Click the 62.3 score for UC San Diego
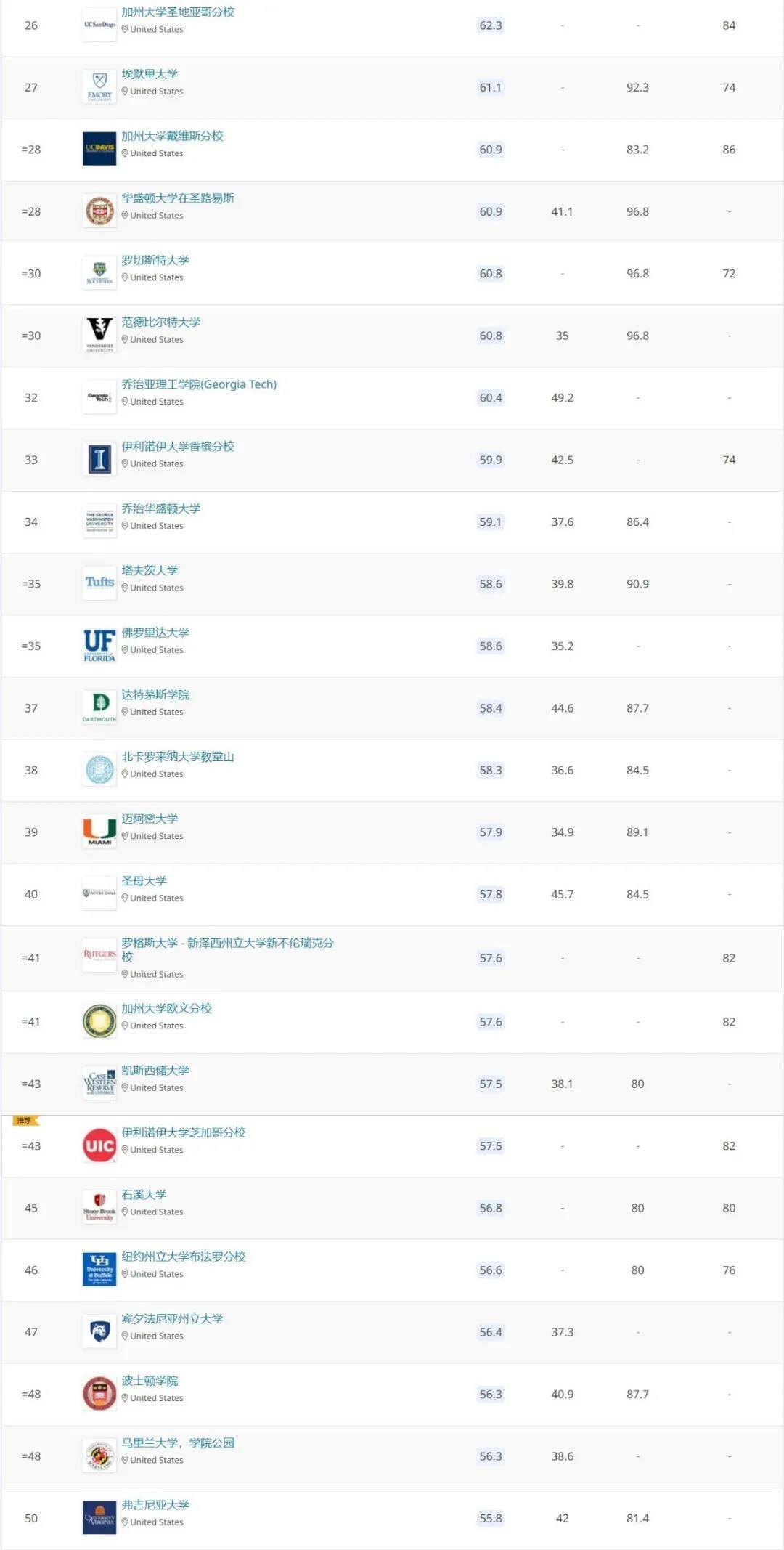784x1550 pixels. 491,25
